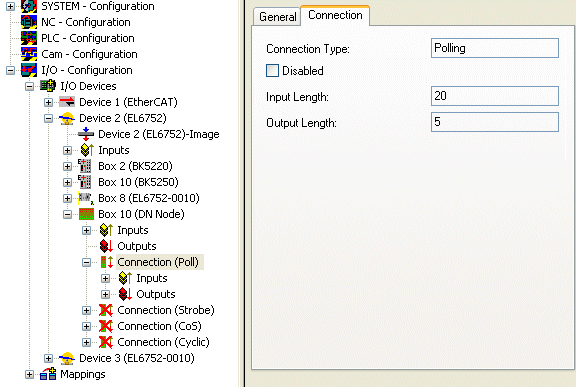This screenshot has width=576, height=387.
Task: Select the Connection (Poll) tree label
Action: pos(158,262)
